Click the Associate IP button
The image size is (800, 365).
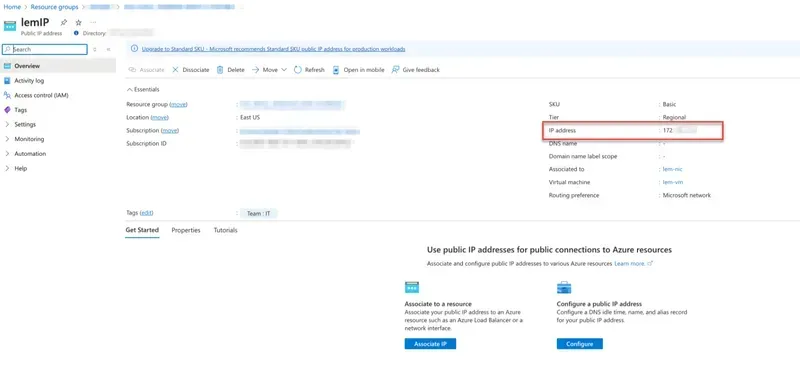(430, 344)
